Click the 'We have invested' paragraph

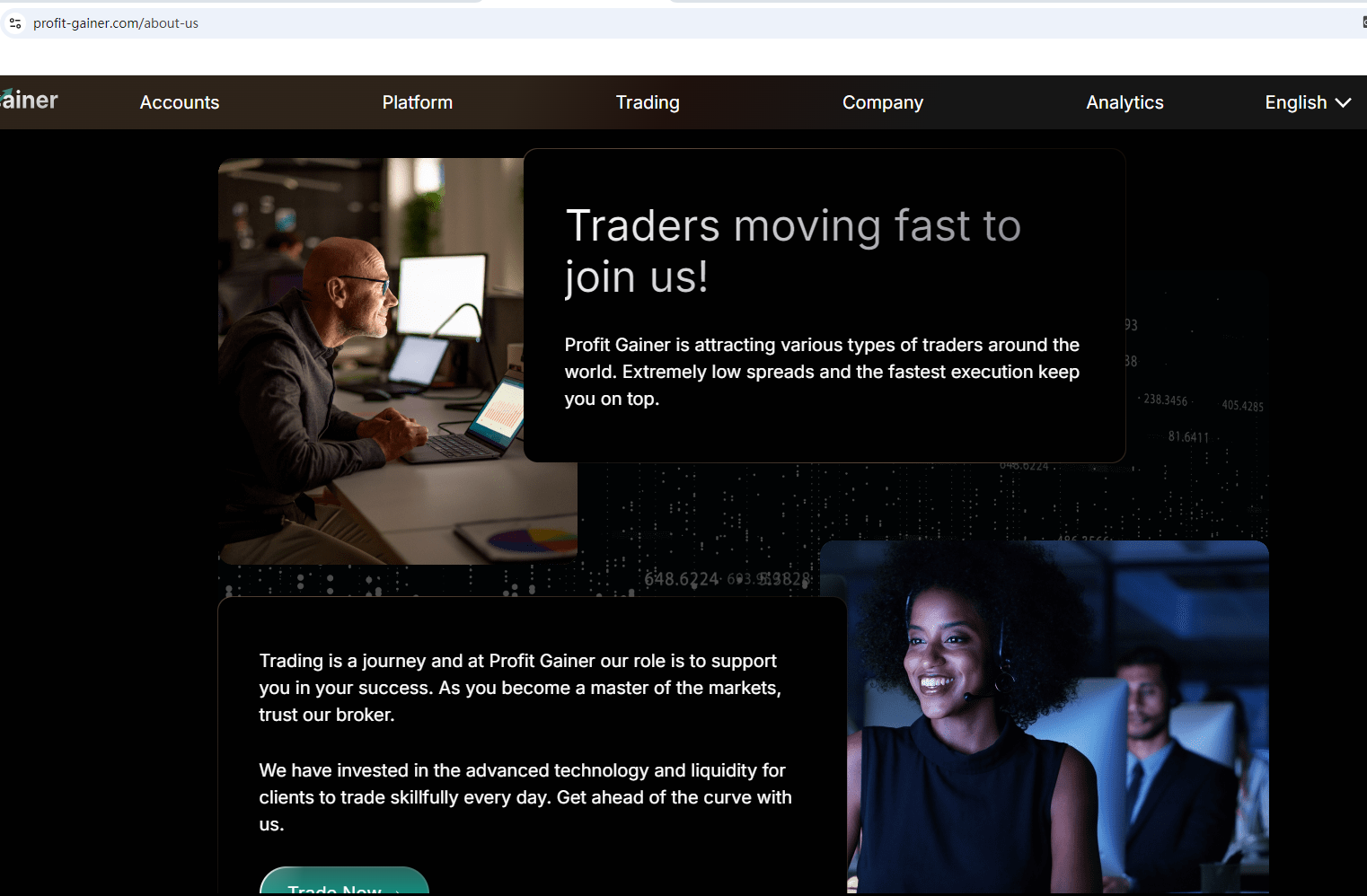tap(525, 797)
